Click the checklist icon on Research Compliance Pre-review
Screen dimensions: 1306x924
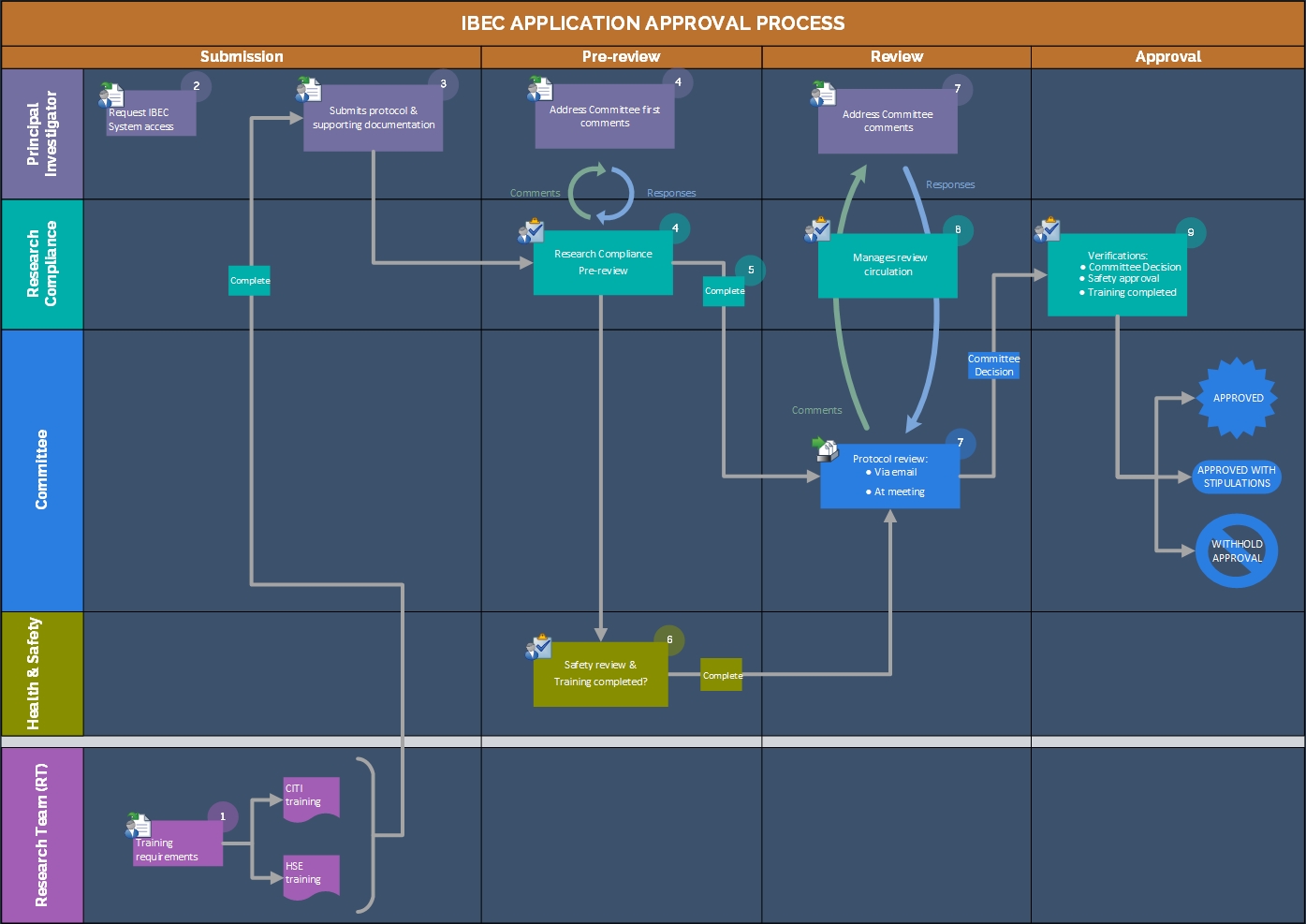pos(531,230)
